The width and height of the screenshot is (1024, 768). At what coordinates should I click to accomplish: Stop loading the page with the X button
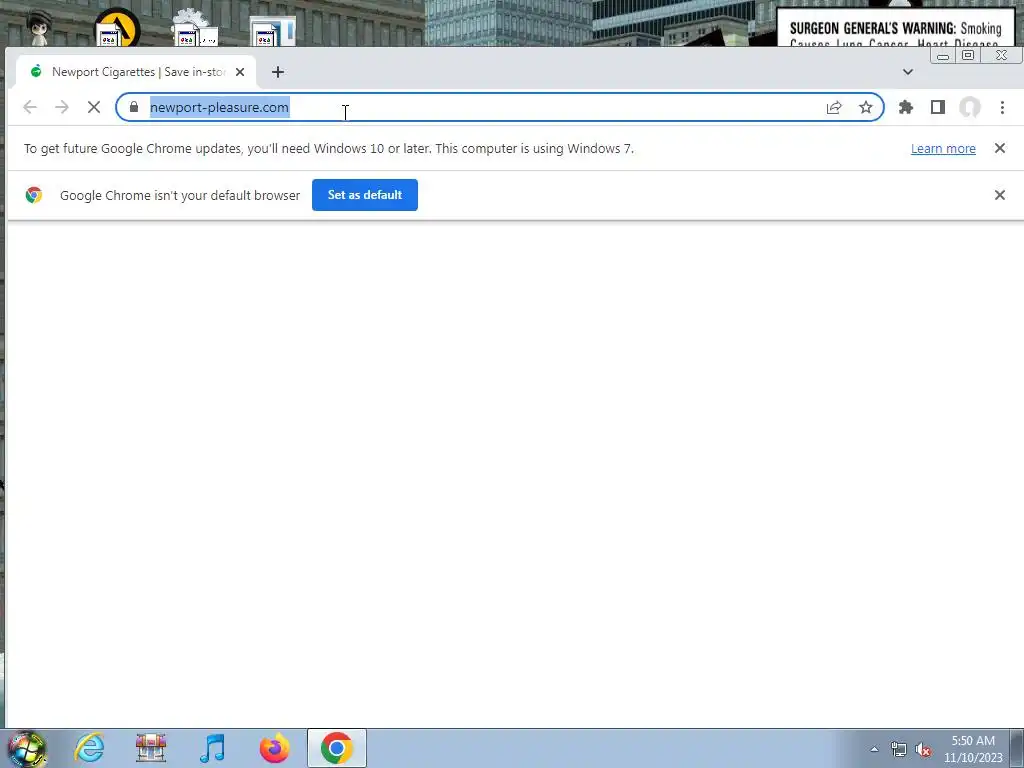[x=94, y=107]
